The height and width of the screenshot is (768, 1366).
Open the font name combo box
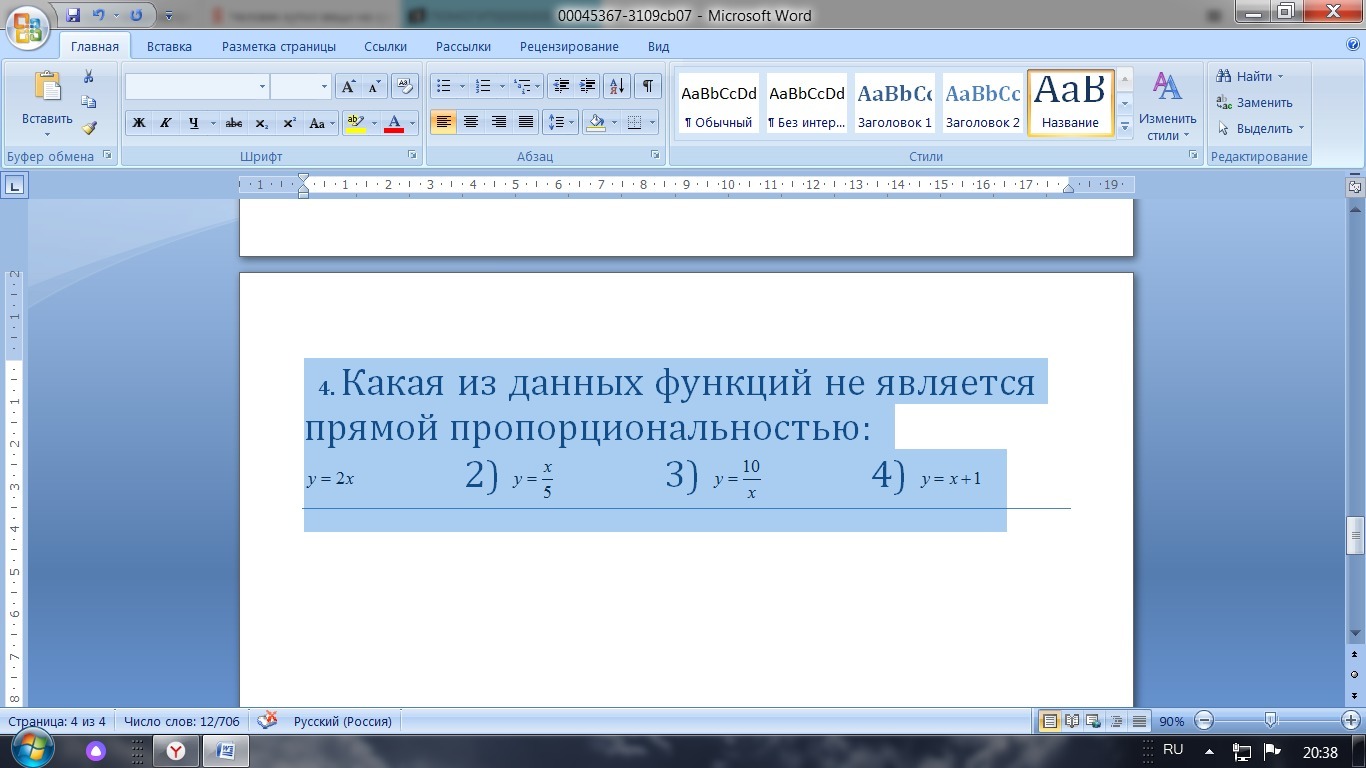[197, 86]
